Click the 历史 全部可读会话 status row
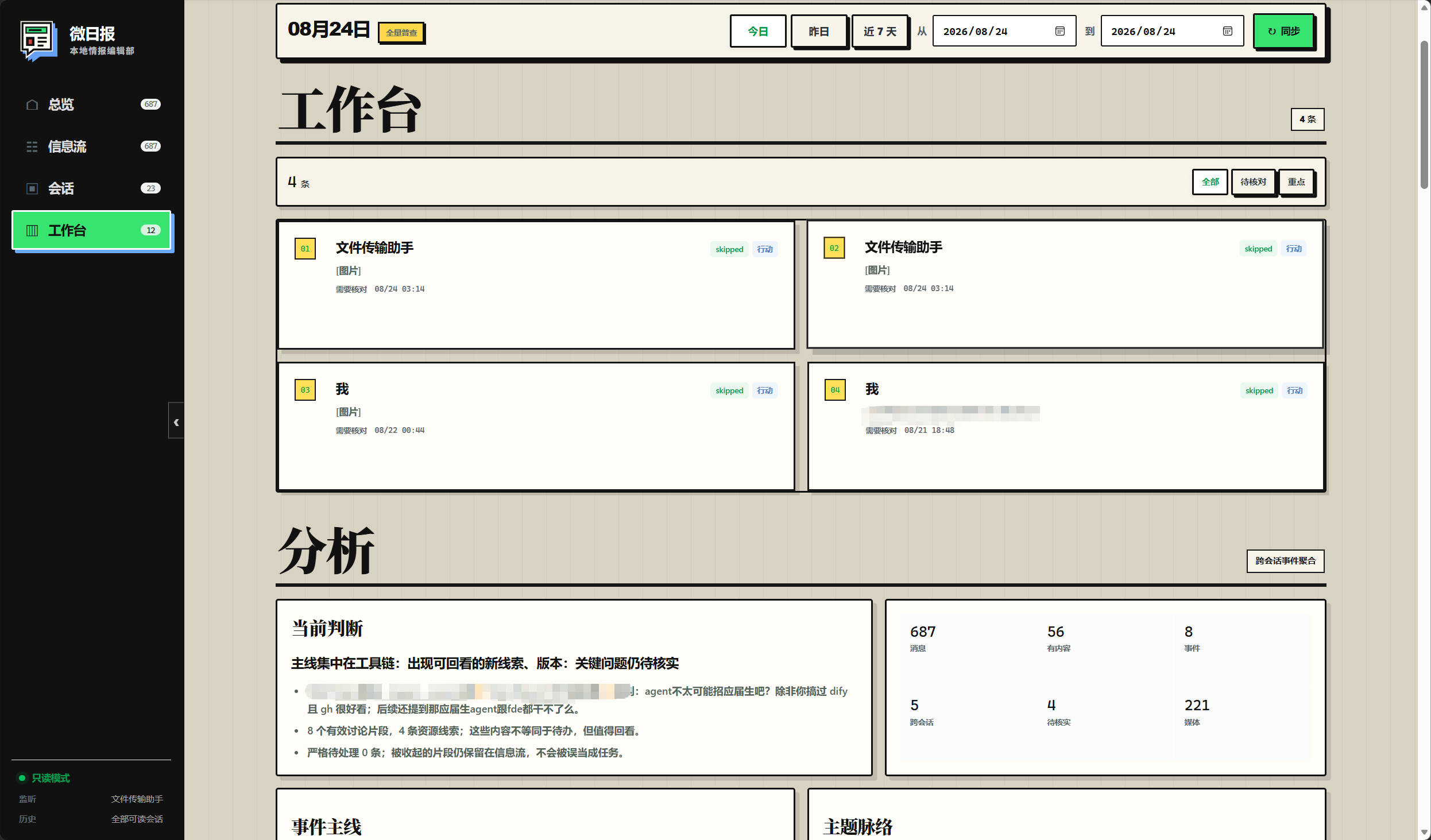The width and height of the screenshot is (1431, 840). [x=91, y=819]
